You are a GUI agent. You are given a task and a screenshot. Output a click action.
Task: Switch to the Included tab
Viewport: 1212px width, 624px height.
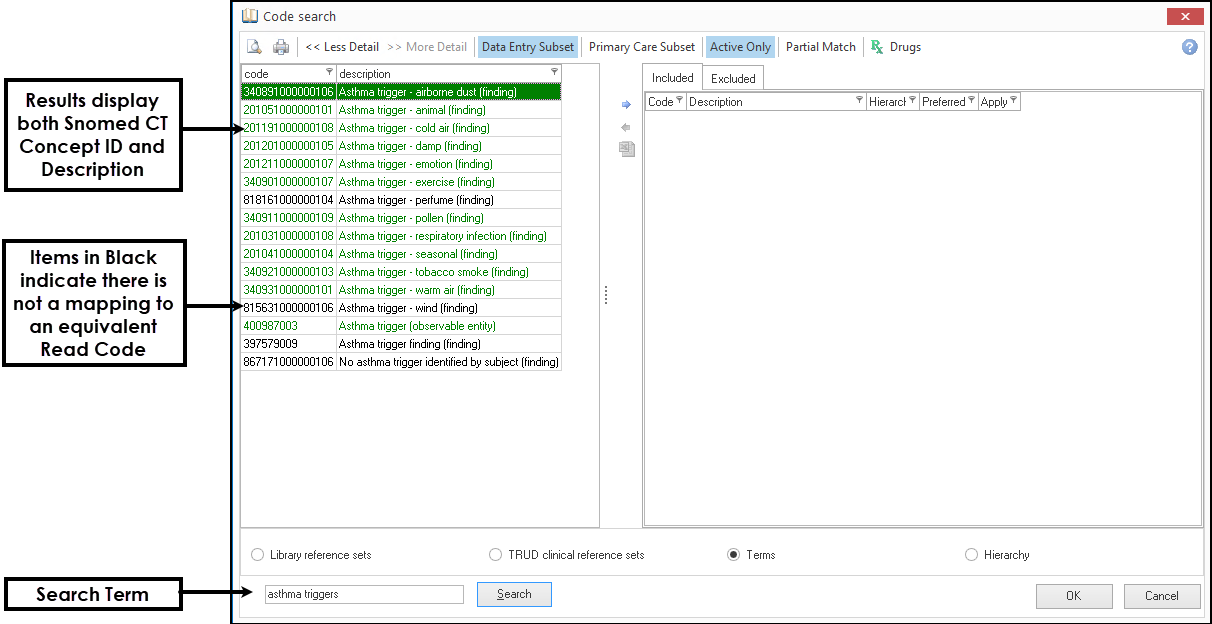(x=673, y=78)
